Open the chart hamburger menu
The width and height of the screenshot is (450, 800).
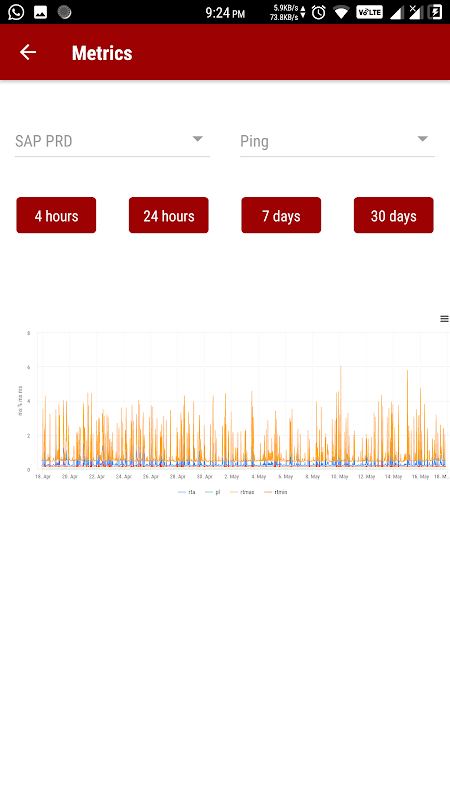[x=444, y=319]
